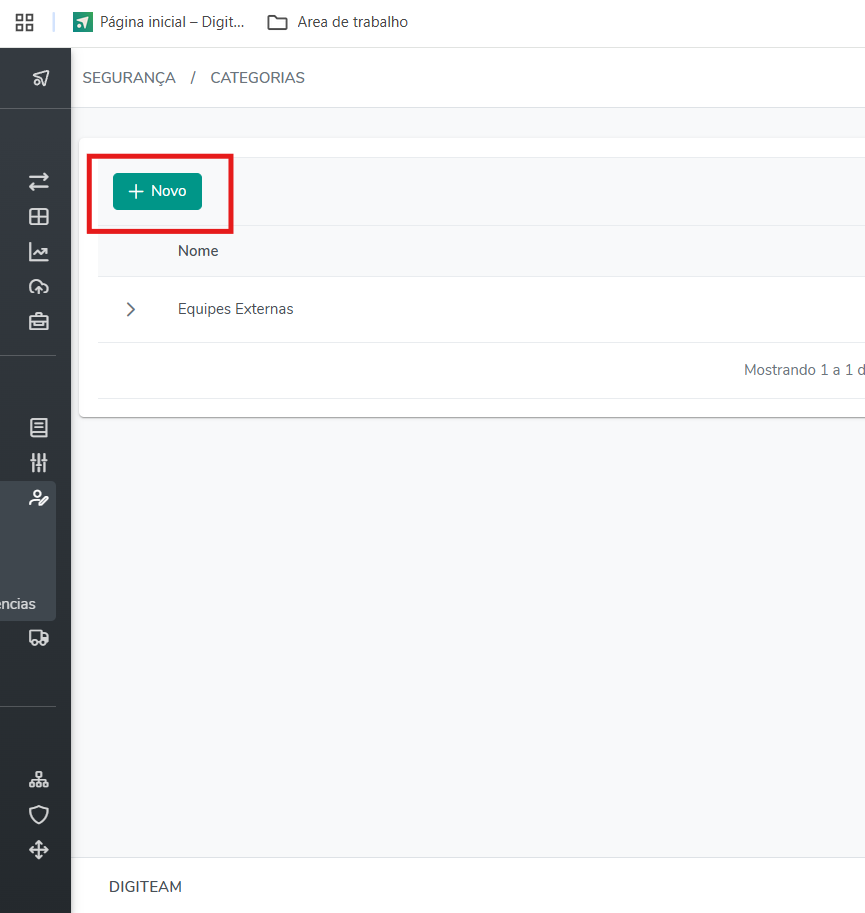The image size is (865, 913).
Task: Click the cloud upload sidebar icon
Action: [x=39, y=287]
